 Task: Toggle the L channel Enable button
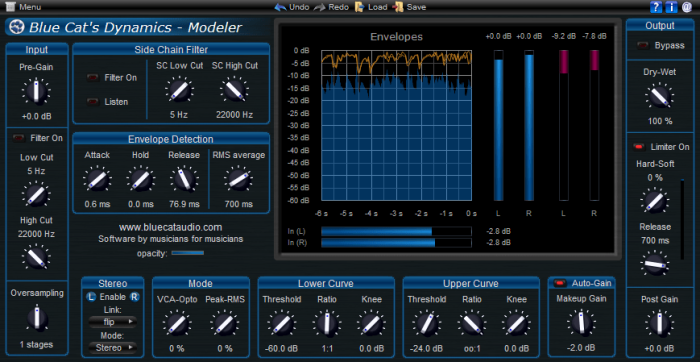tap(92, 297)
